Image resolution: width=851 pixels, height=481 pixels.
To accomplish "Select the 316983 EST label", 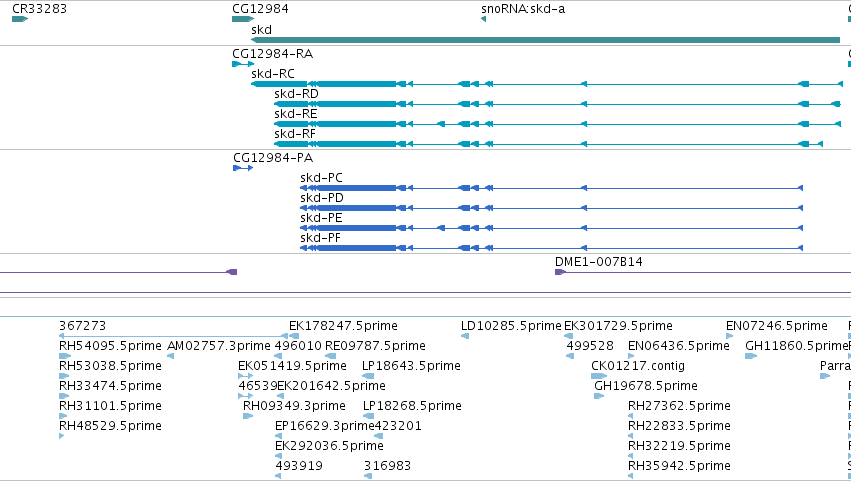I will point(387,466).
